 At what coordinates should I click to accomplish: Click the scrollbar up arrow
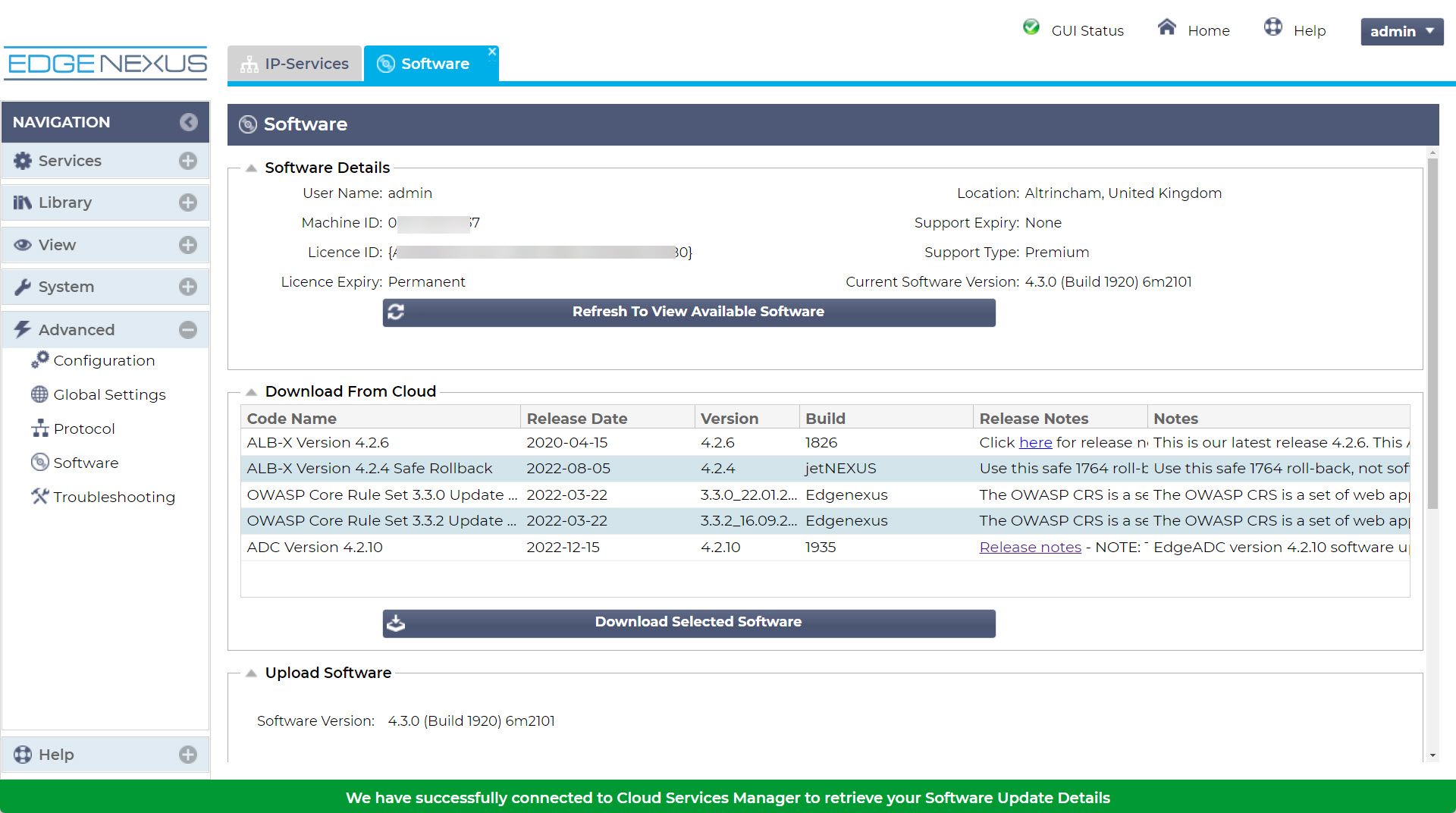coord(1432,152)
